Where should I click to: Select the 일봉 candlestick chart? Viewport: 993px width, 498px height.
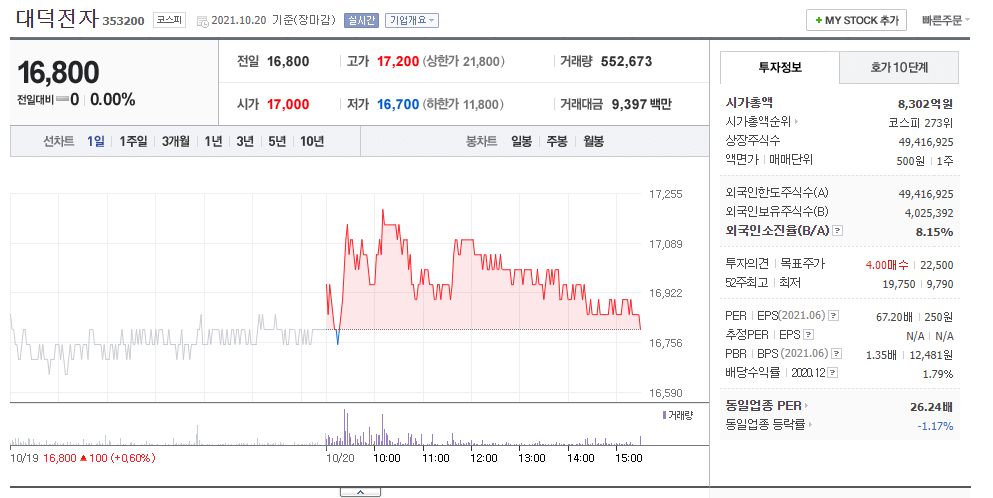[522, 141]
